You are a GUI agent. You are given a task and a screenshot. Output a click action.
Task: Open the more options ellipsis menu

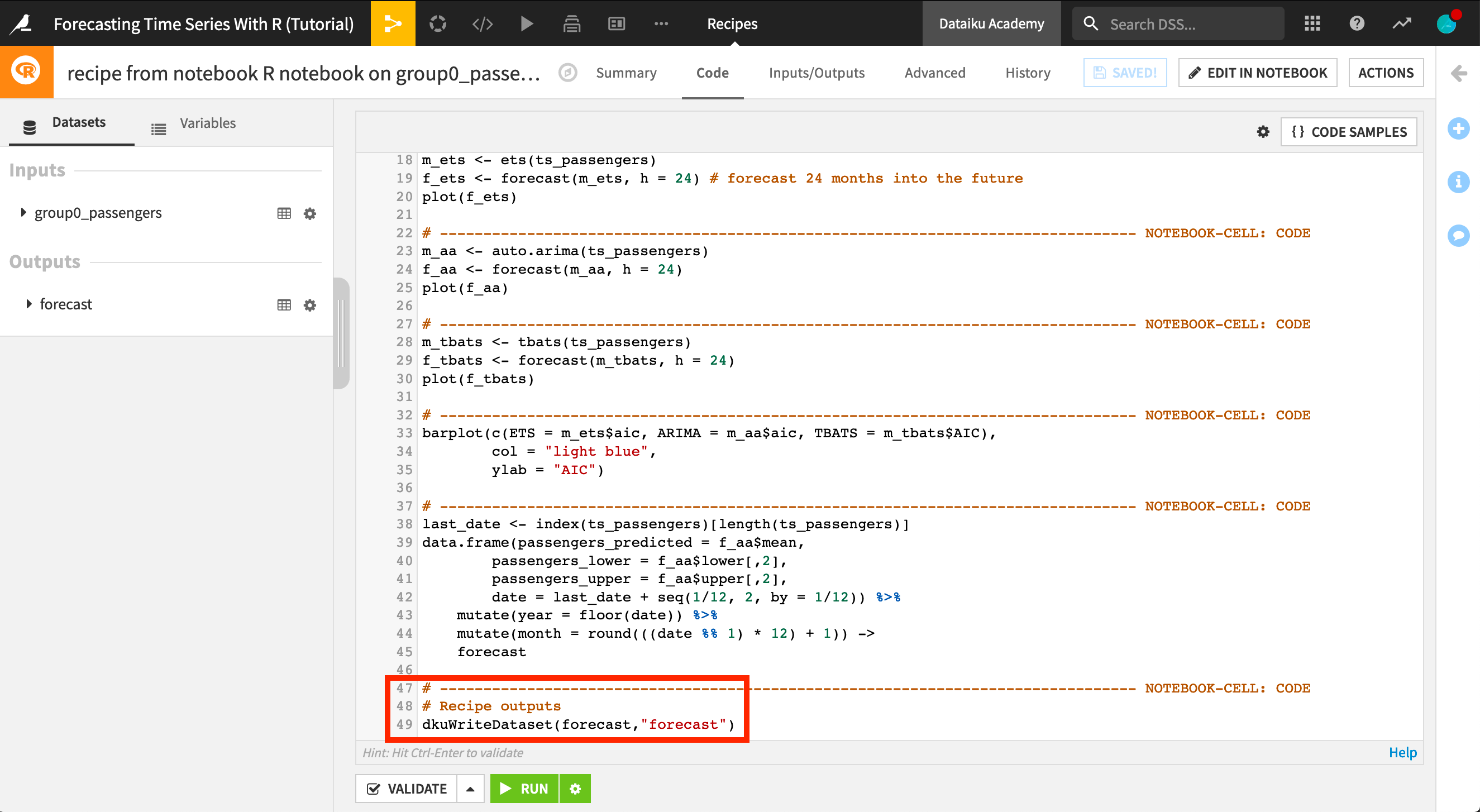(661, 23)
